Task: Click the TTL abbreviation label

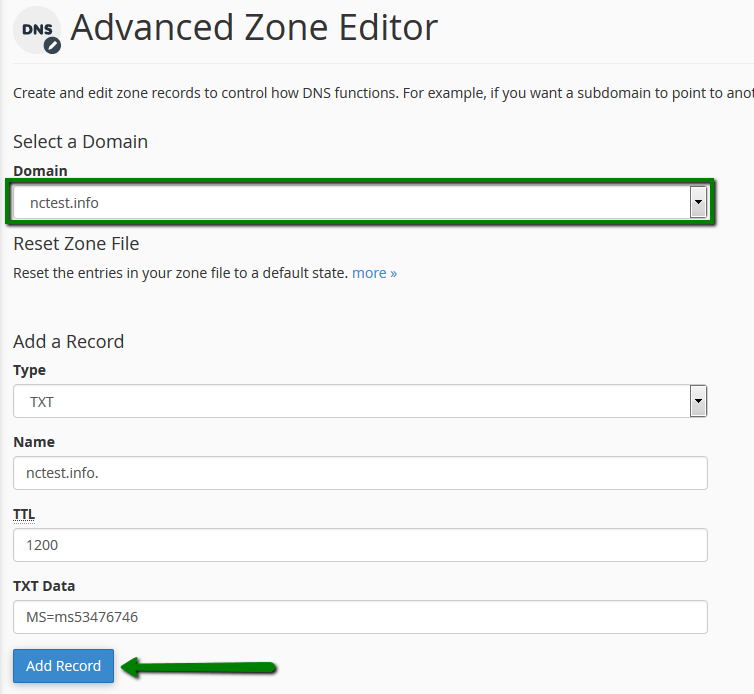Action: [24, 514]
